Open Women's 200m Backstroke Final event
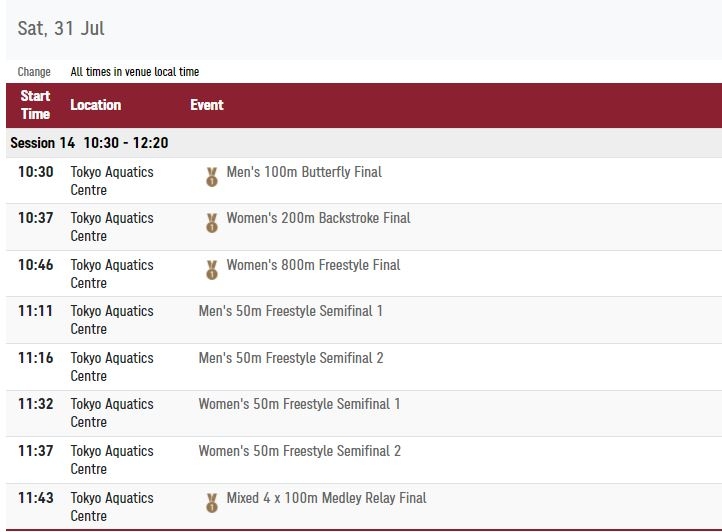The image size is (722, 532). coord(318,218)
